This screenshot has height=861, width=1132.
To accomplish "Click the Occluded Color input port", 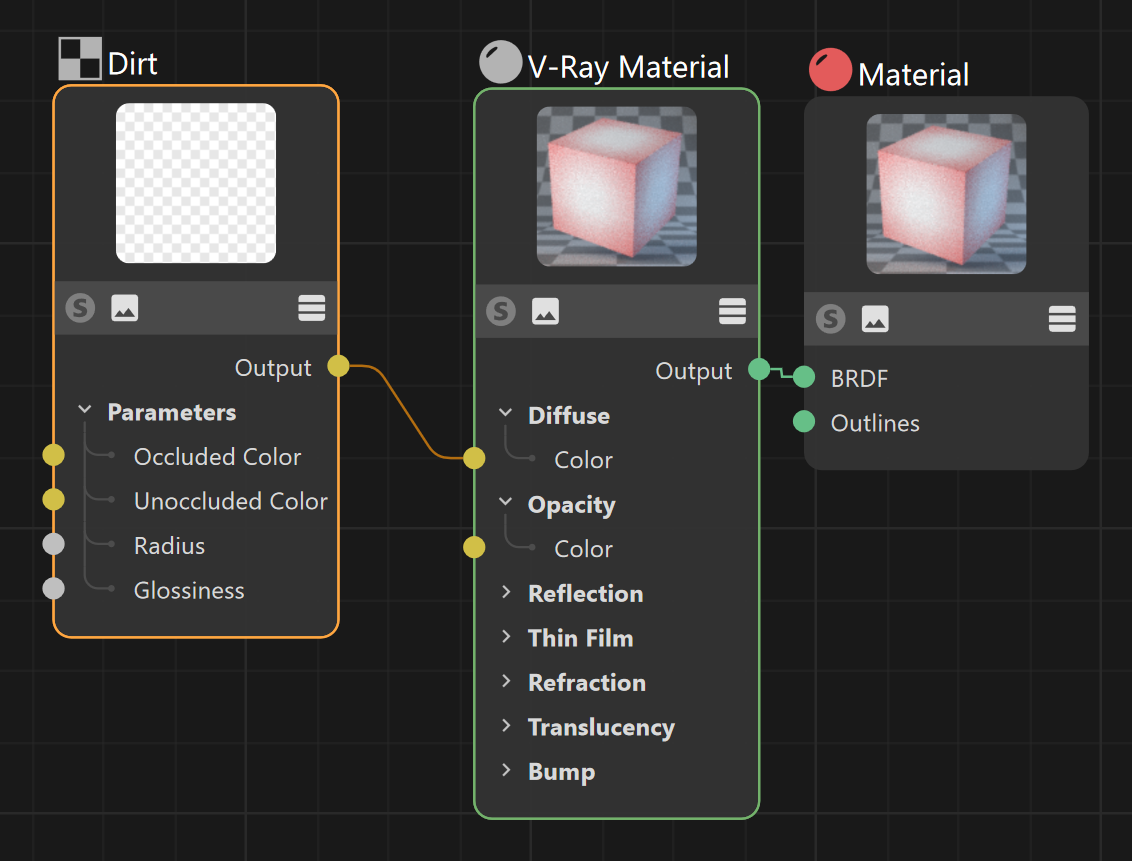I will (x=53, y=455).
